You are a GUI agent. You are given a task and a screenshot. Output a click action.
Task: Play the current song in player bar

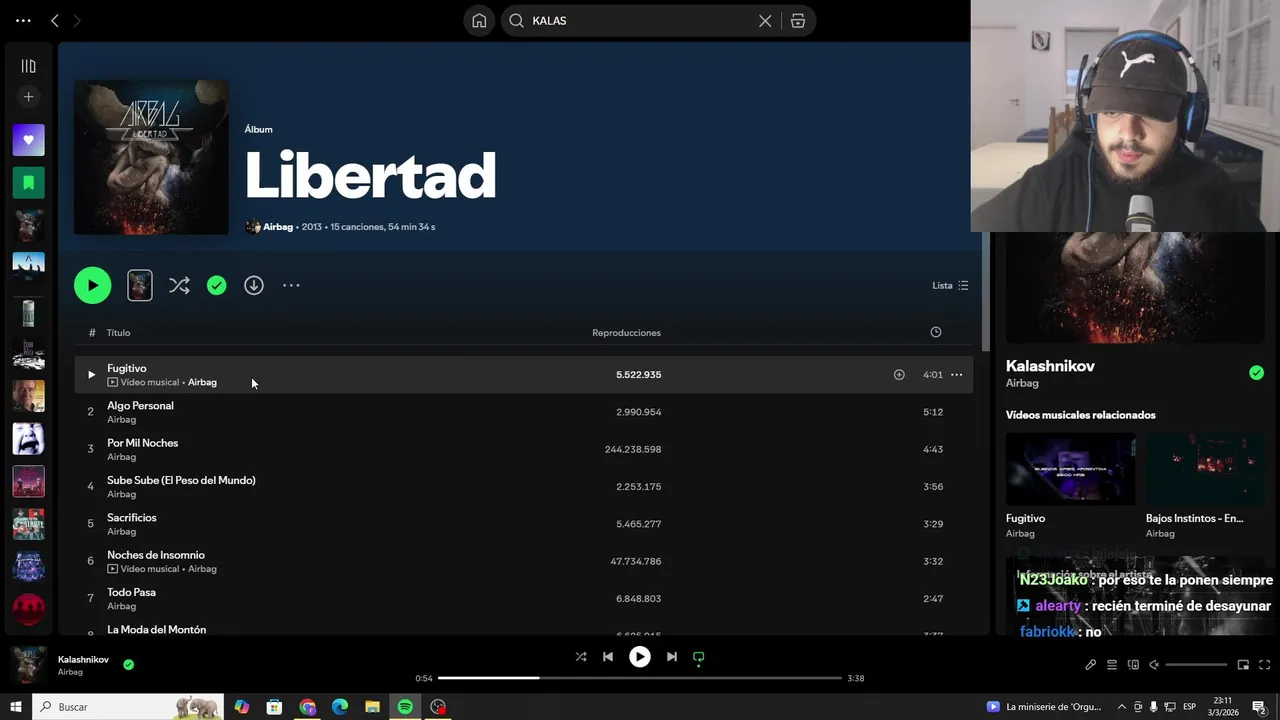point(640,657)
